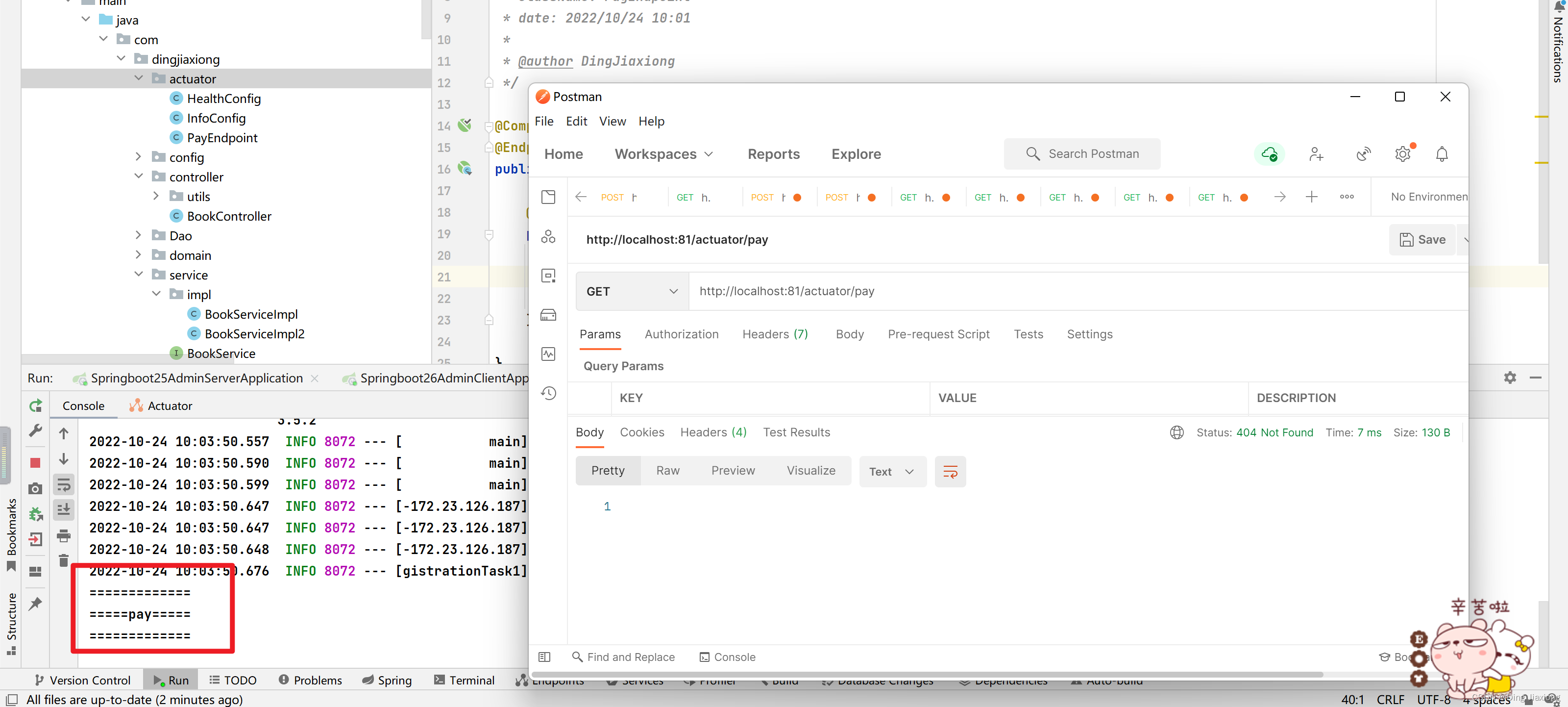Click the Pretty response view button
Image resolution: width=1568 pixels, height=707 pixels.
[609, 470]
